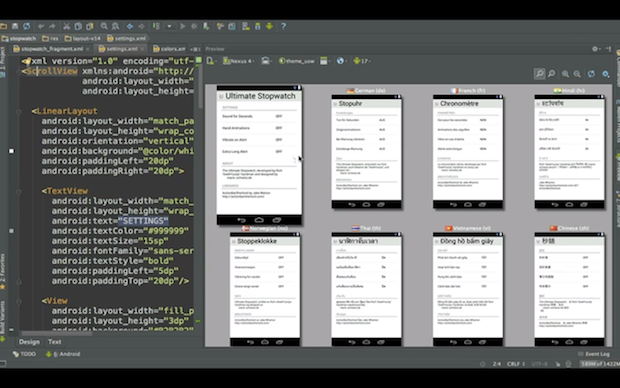Select the layout-v14 breadcrumb folder
The height and width of the screenshot is (388, 620).
pyautogui.click(x=83, y=38)
